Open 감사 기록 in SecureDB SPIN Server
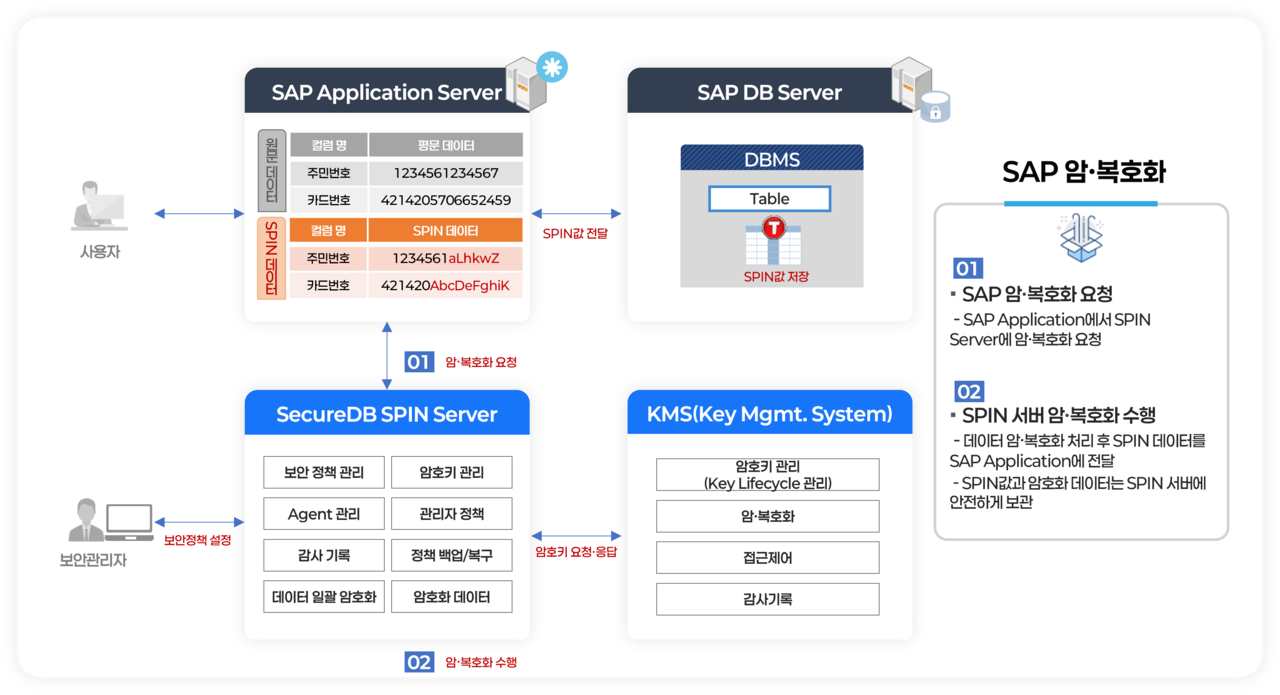 pos(324,555)
